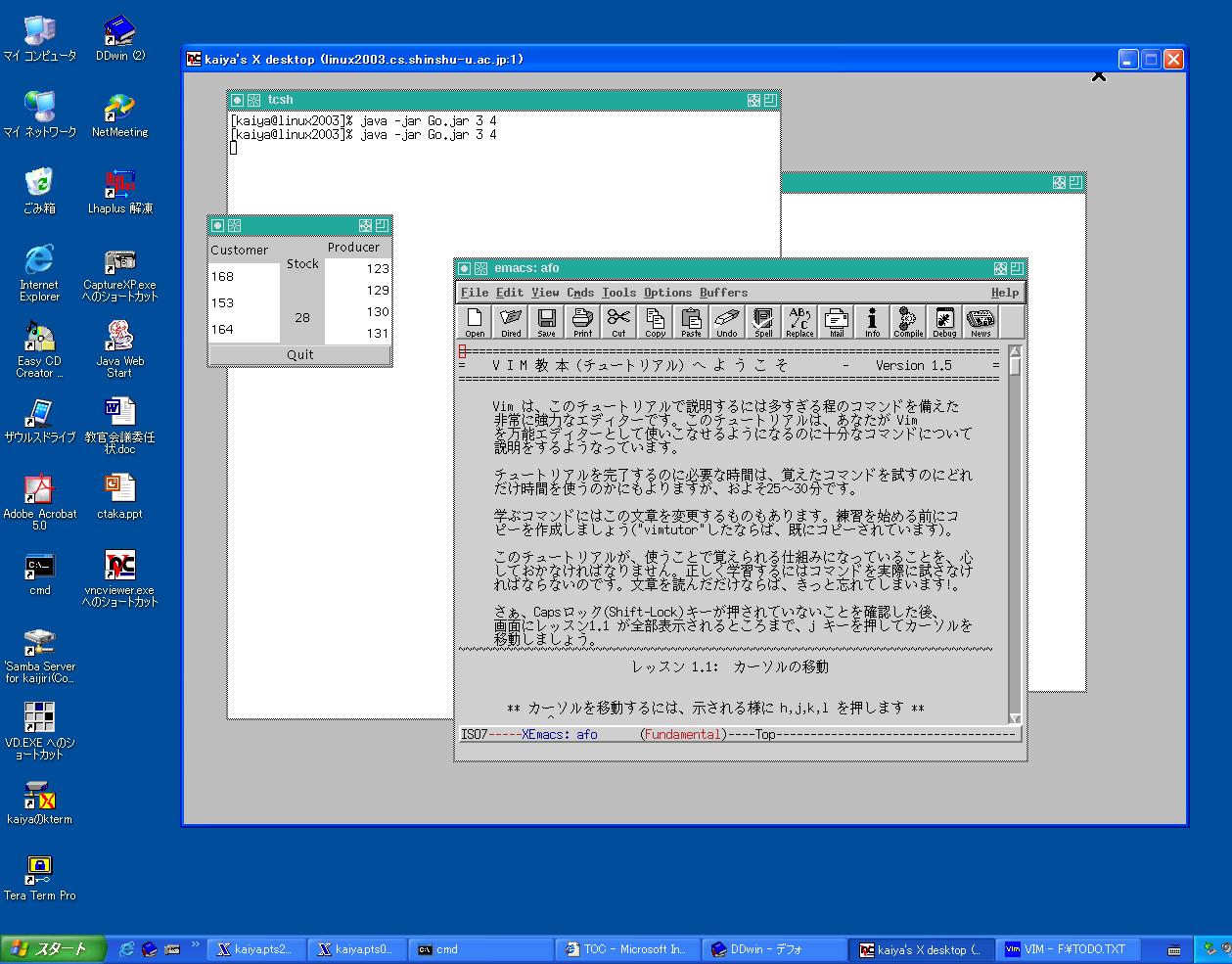Open Mail from emacs toolbar
Screen dimensions: 1232x964
coord(836,322)
